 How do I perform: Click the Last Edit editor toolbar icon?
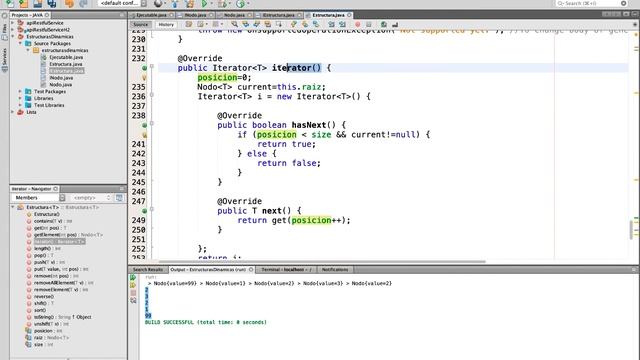click(189, 24)
